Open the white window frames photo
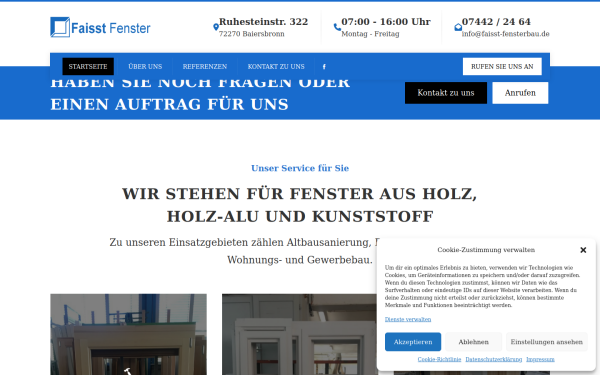 pyautogui.click(x=300, y=334)
